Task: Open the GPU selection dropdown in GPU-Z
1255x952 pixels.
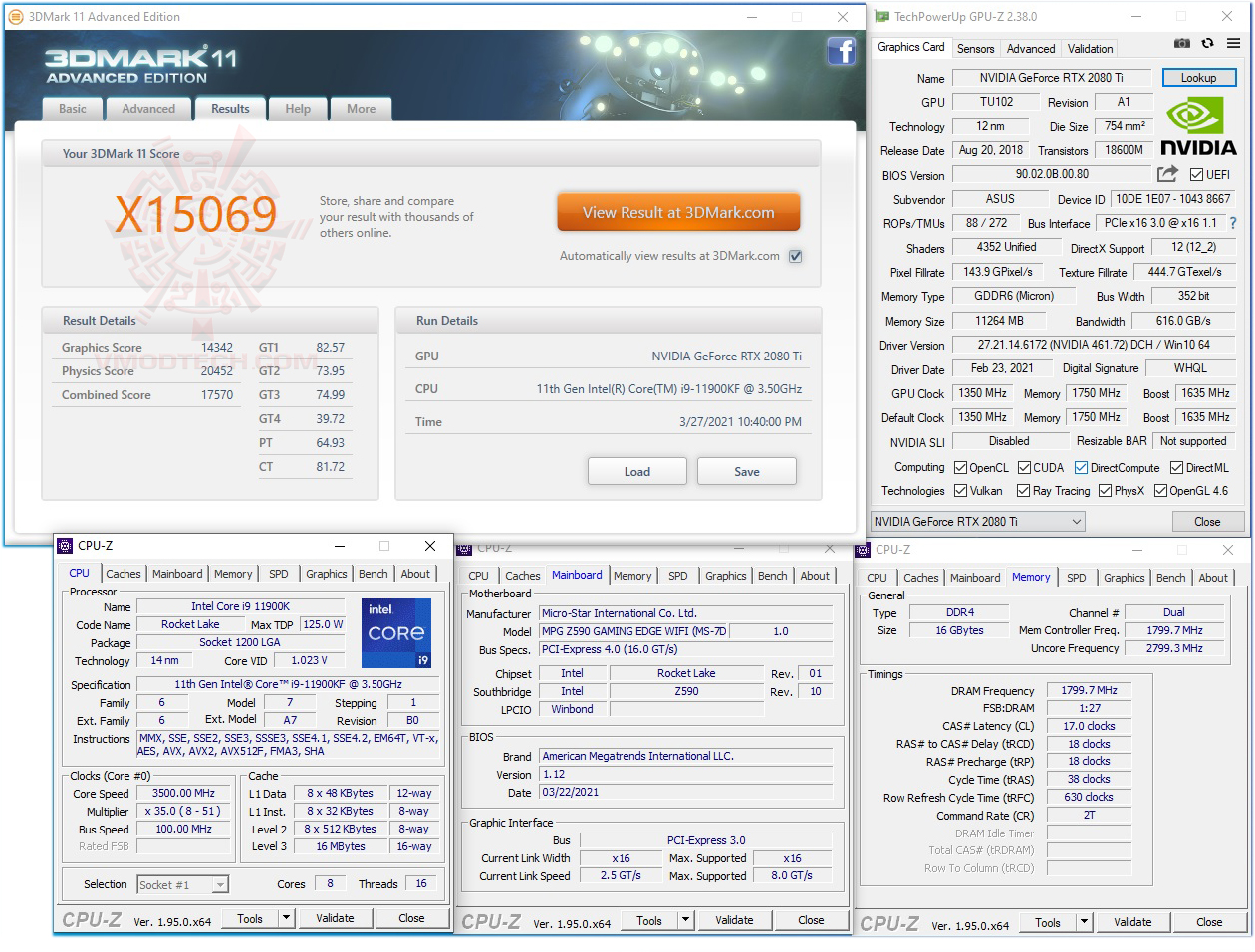Action: coord(978,522)
